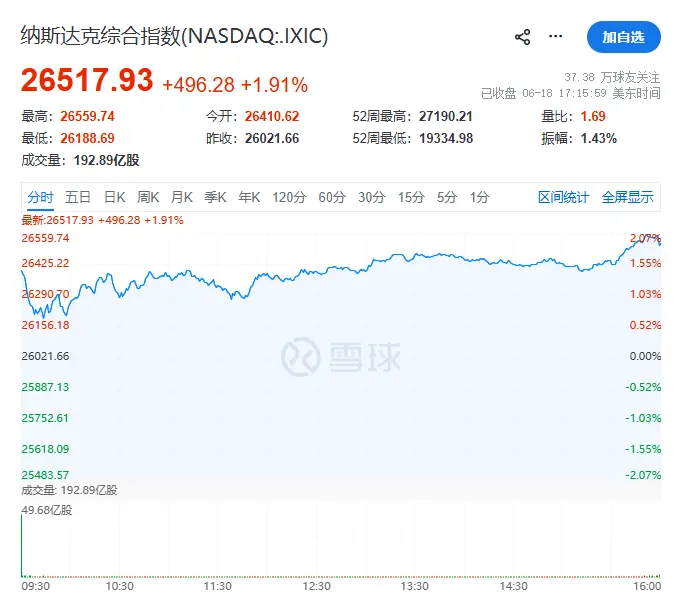Viewport: 674px width, 608px height.
Task: Click the 25752.61 axis label
Action: click(45, 418)
